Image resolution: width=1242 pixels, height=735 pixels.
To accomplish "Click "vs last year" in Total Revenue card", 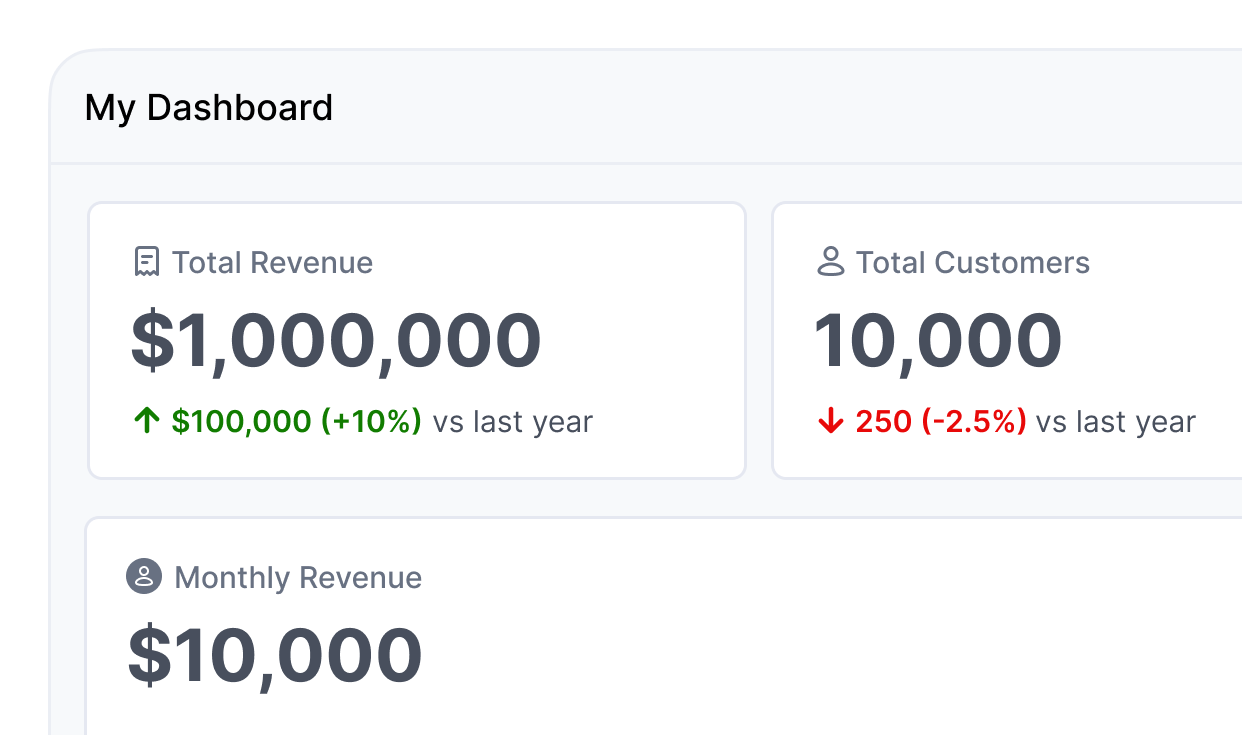I will [x=512, y=422].
